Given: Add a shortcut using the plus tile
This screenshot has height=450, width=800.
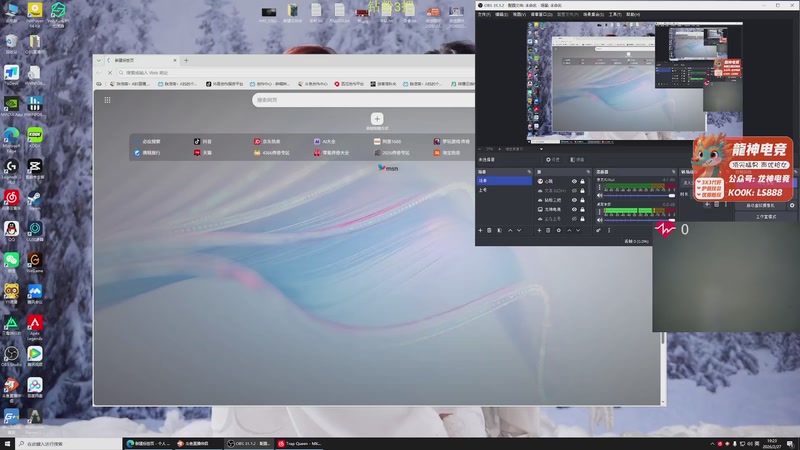Looking at the screenshot, I should (377, 119).
